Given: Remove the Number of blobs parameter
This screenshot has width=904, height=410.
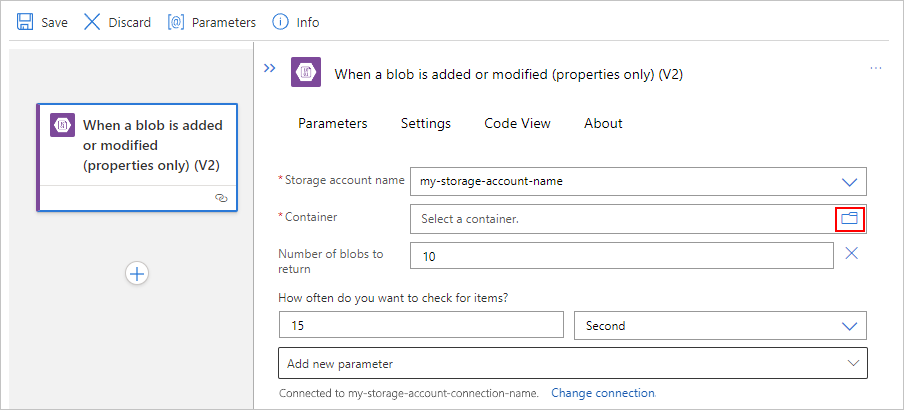Looking at the screenshot, I should 852,253.
